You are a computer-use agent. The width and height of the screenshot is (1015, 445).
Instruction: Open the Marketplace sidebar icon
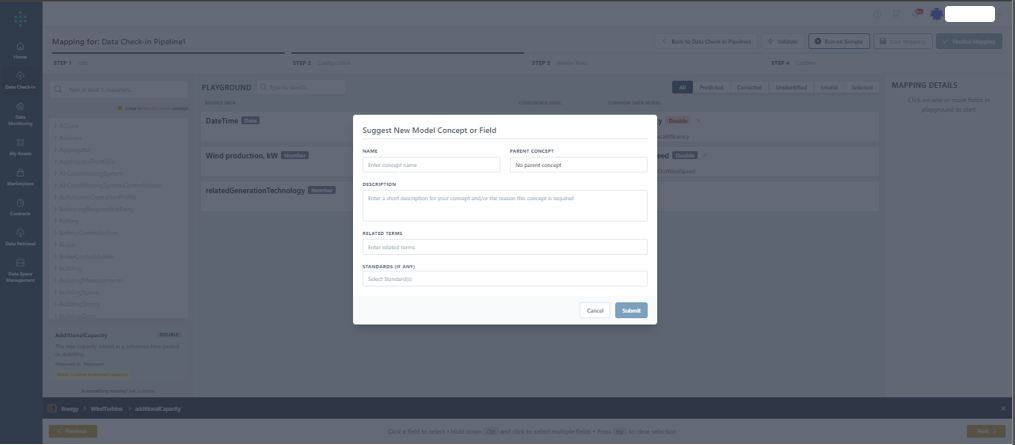coord(20,177)
